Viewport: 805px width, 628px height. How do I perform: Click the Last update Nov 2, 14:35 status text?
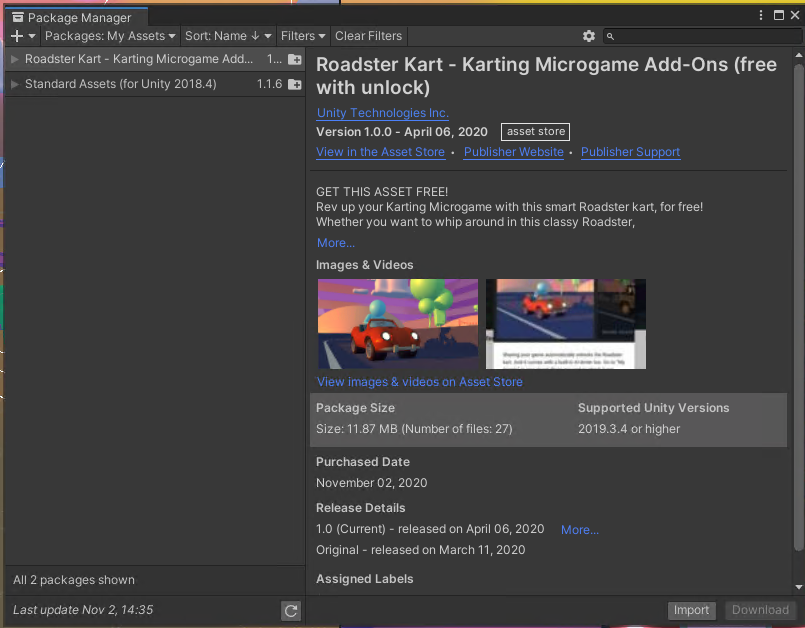coord(83,610)
